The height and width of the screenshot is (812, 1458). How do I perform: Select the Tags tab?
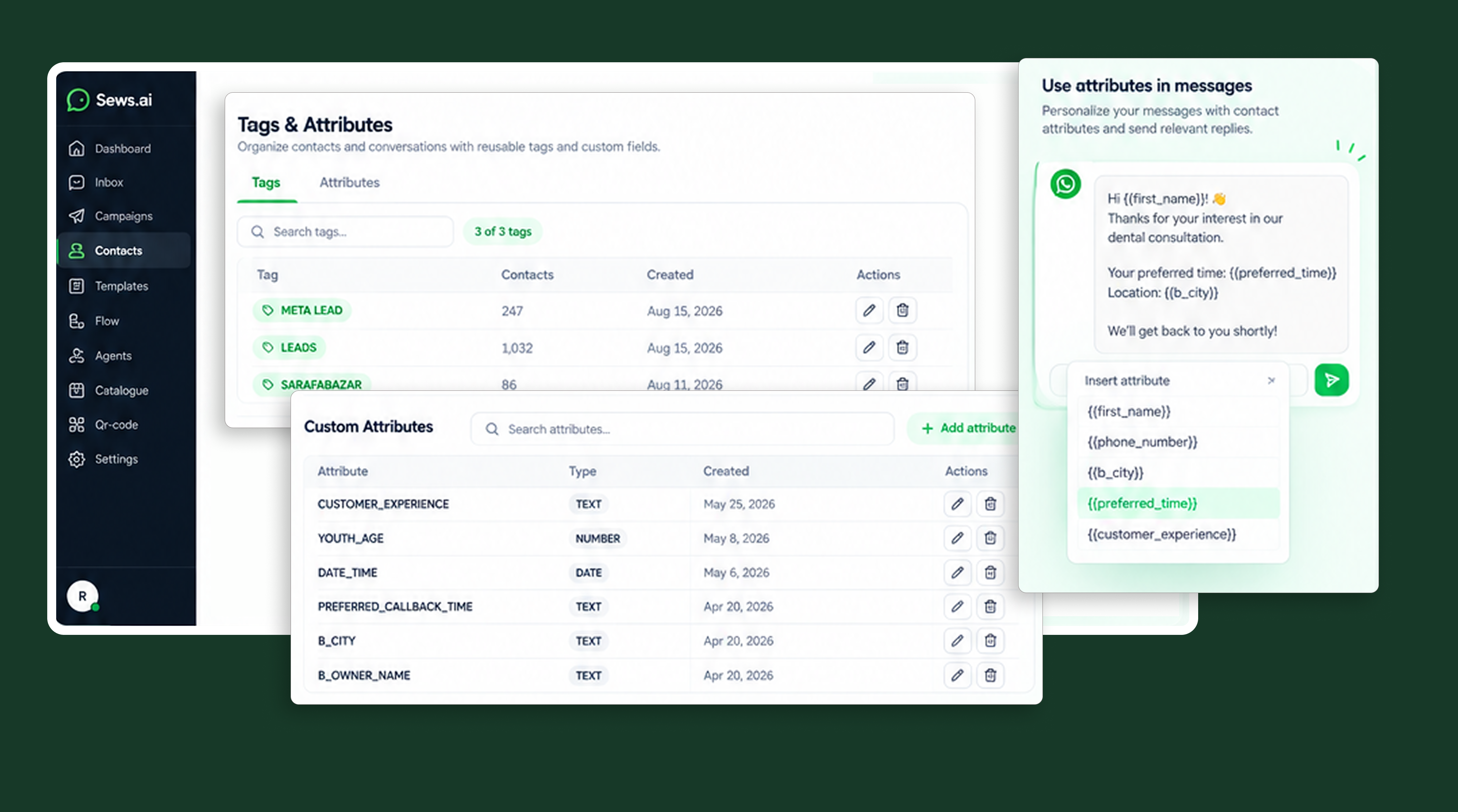(266, 182)
